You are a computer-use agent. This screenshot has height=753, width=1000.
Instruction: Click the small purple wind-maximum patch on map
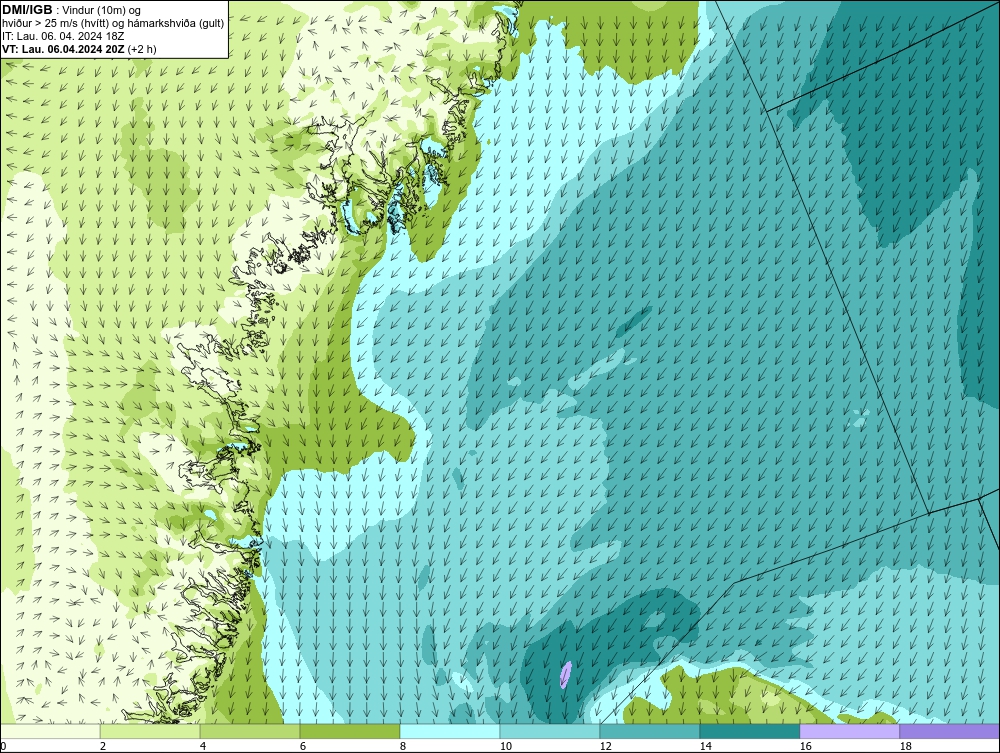point(565,675)
